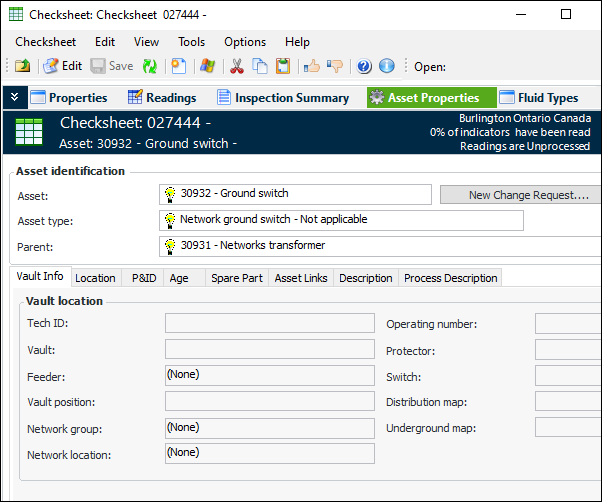The width and height of the screenshot is (602, 502).
Task: Expand the double chevron beside Properties
Action: tap(14, 97)
